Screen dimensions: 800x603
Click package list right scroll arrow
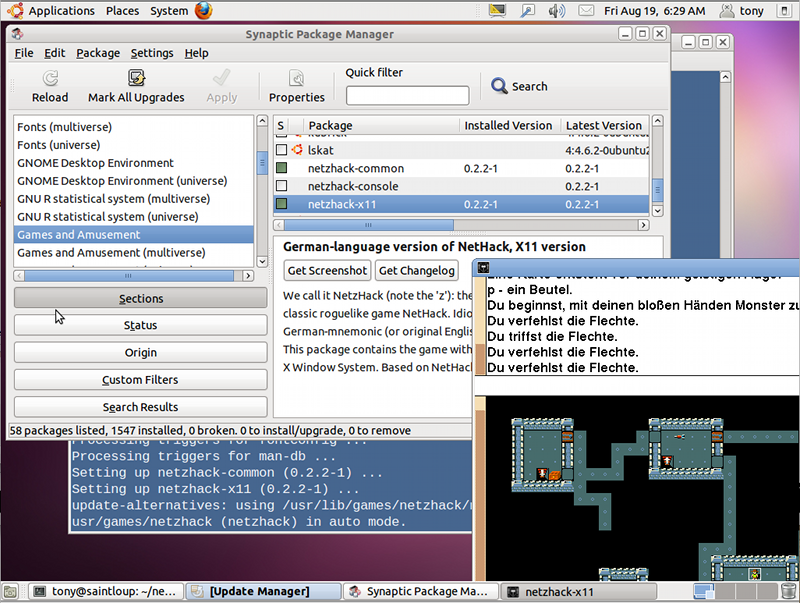point(643,224)
